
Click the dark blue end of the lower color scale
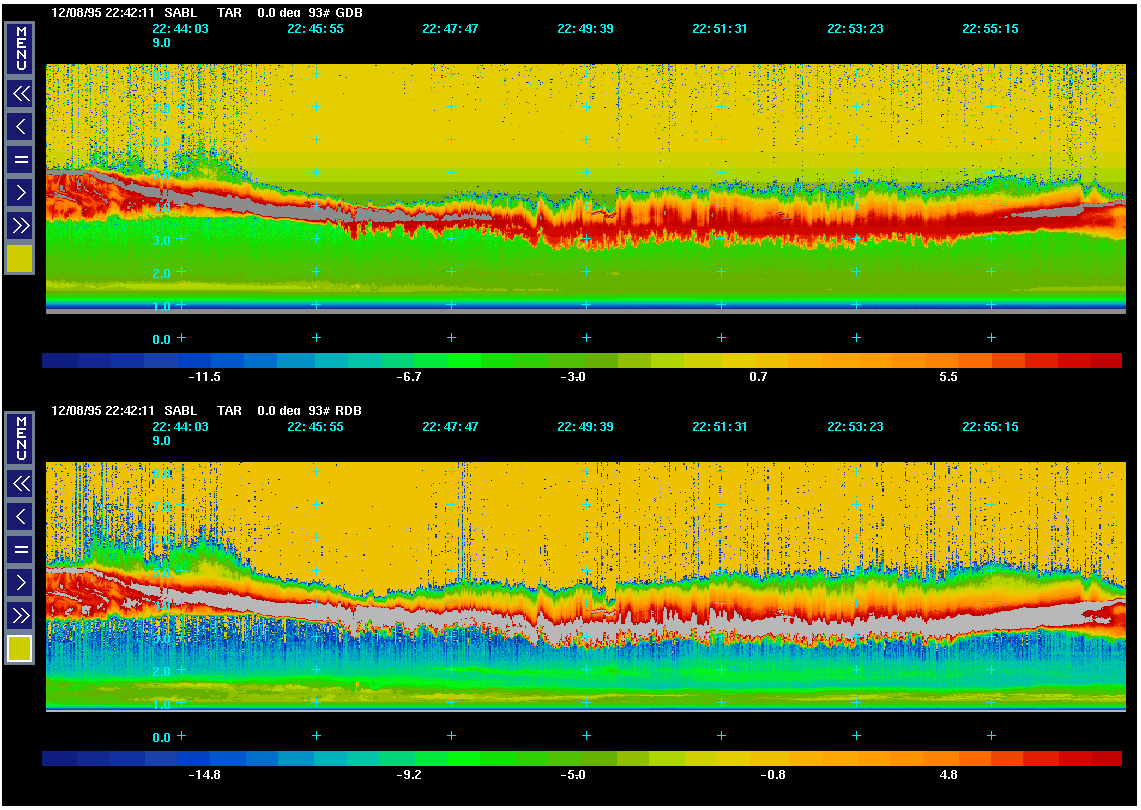59,758
